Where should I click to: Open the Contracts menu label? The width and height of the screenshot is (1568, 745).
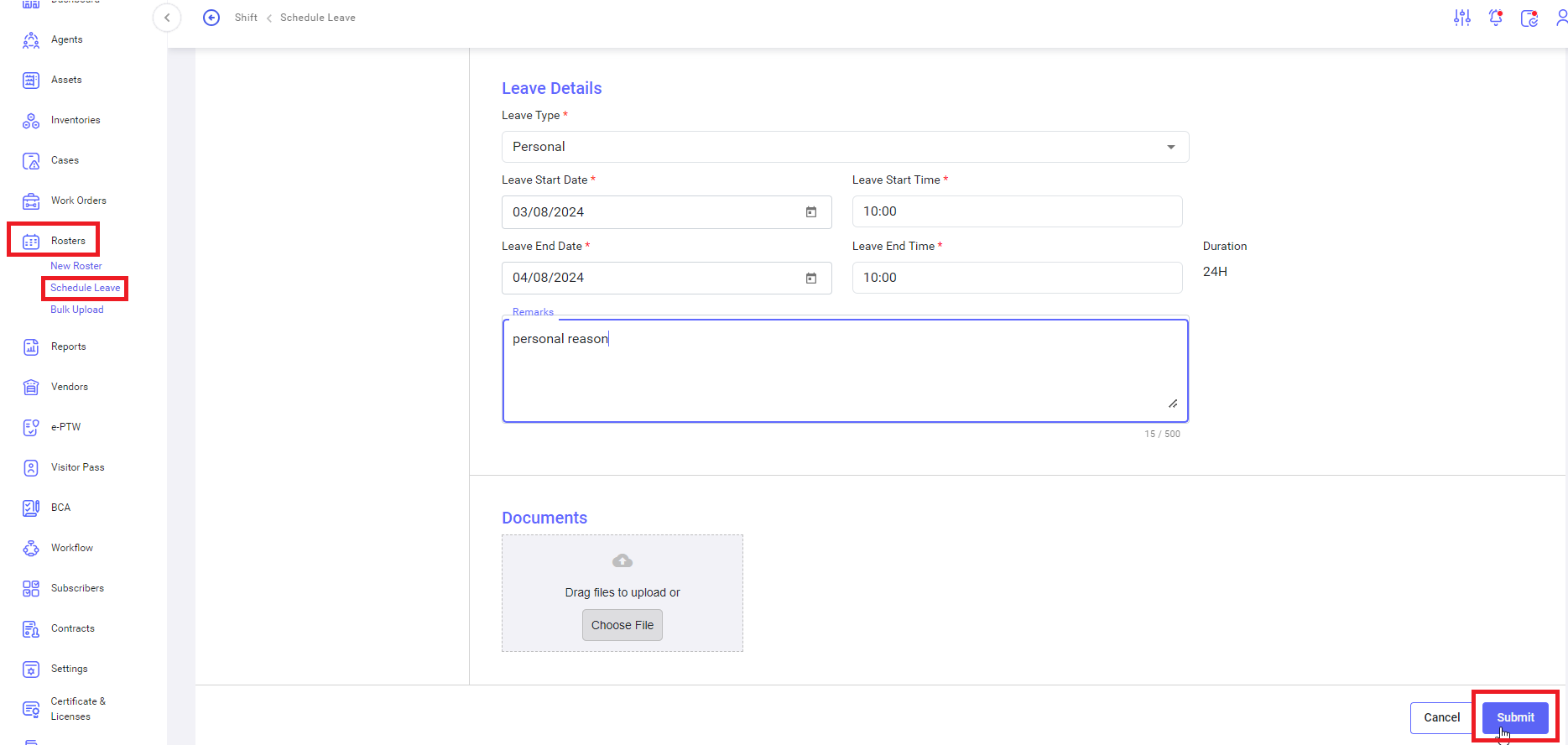[73, 628]
